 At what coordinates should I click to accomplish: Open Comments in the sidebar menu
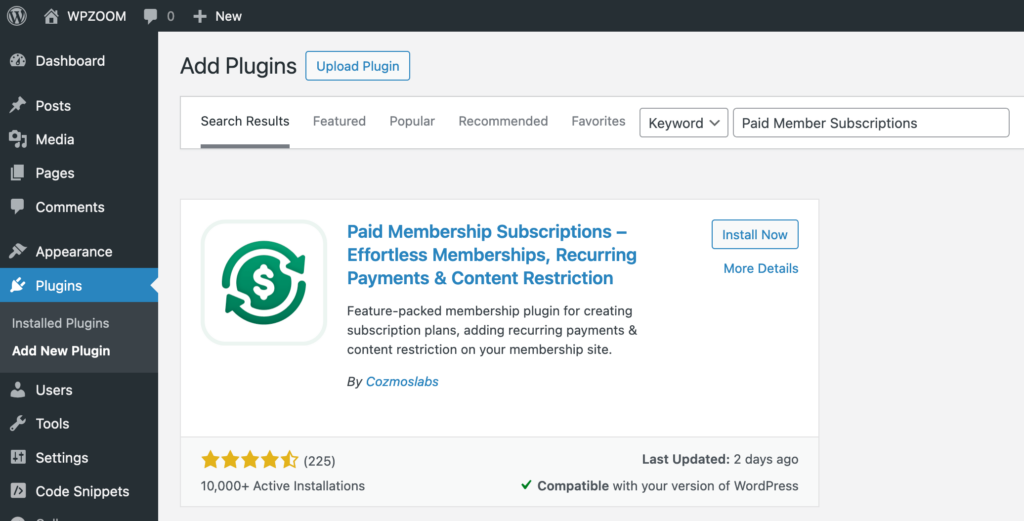pyautogui.click(x=70, y=208)
